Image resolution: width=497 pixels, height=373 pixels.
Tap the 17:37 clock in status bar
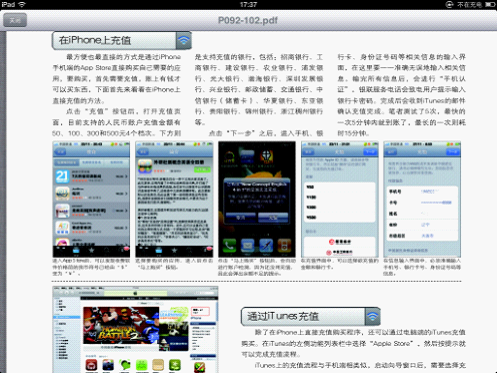coord(248,4)
